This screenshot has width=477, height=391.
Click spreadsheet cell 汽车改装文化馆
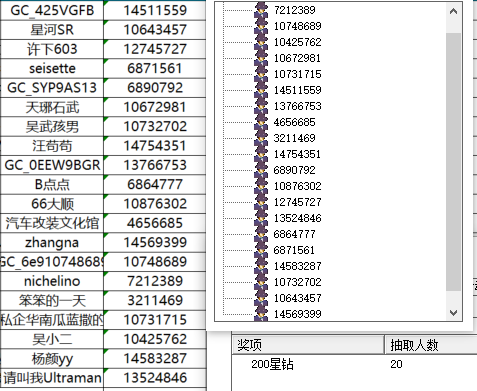point(52,223)
